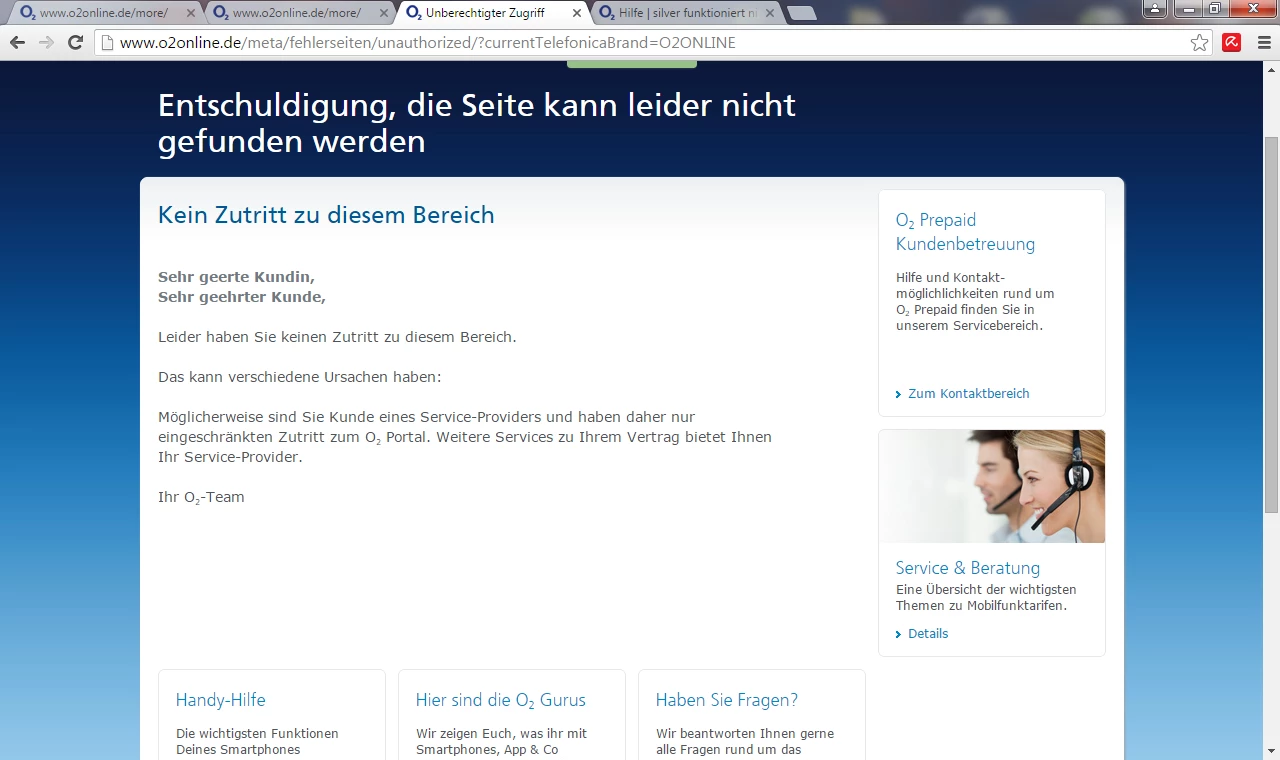Open the Handy-Hilfe card title

point(221,700)
